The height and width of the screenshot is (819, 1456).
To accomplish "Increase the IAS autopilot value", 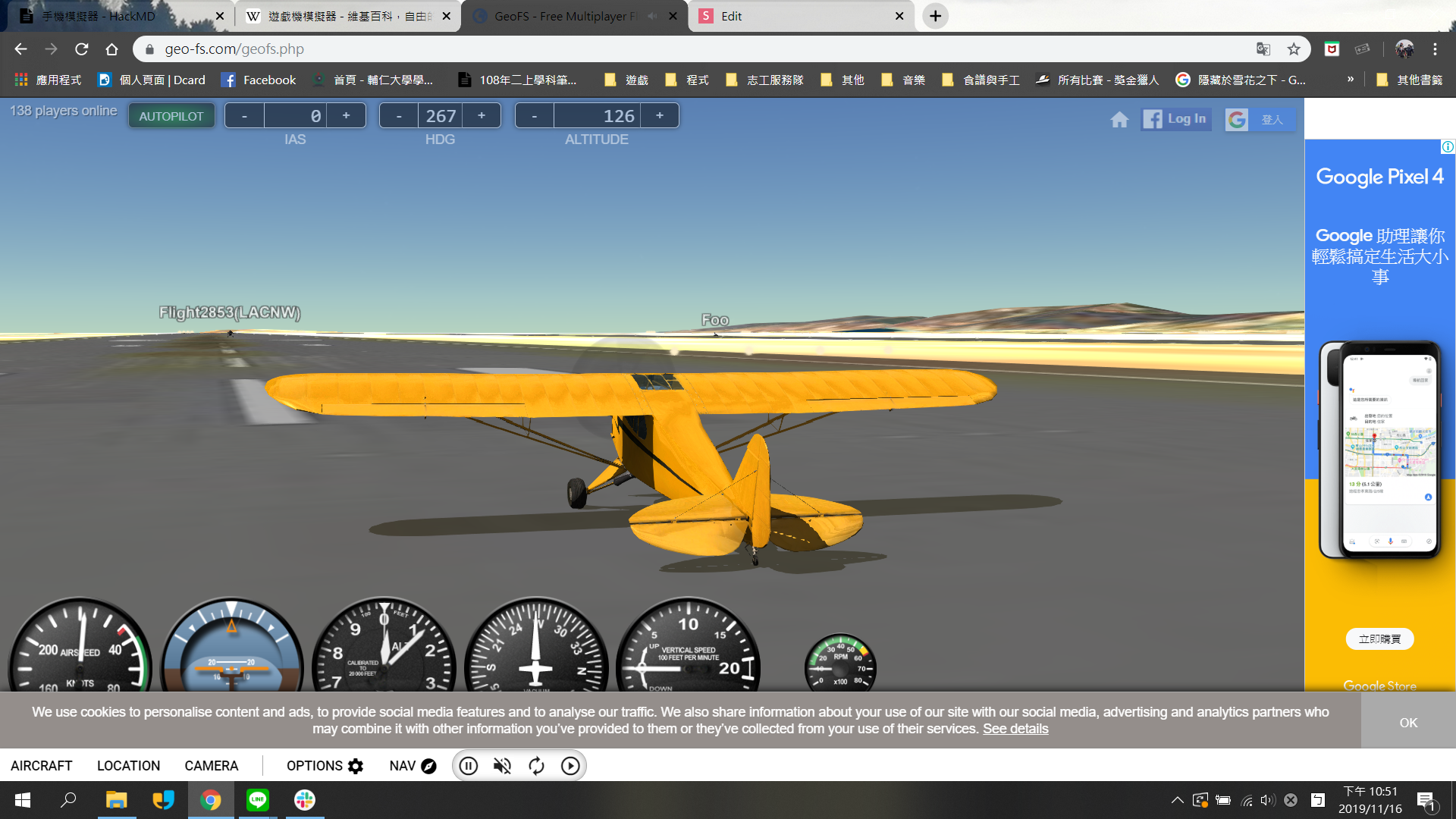I will click(x=347, y=115).
